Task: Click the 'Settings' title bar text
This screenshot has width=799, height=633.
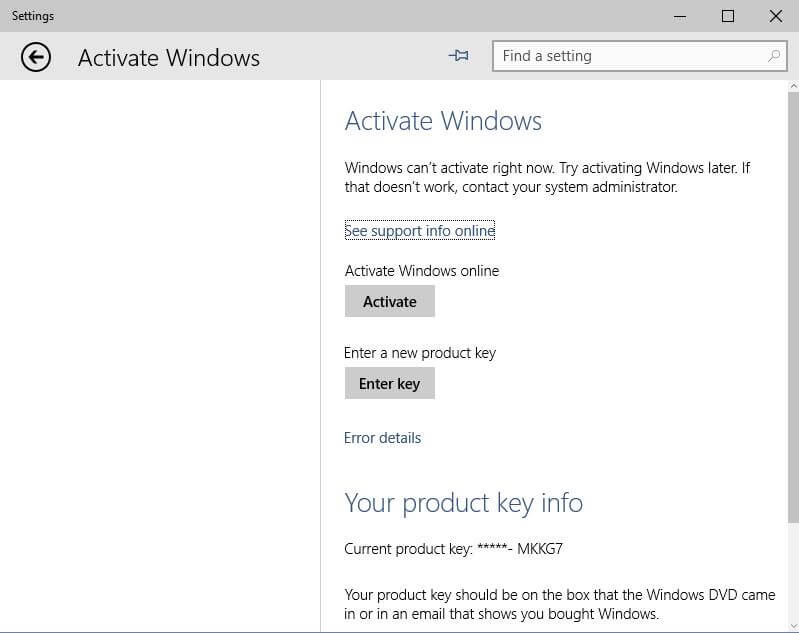Action: coord(33,16)
